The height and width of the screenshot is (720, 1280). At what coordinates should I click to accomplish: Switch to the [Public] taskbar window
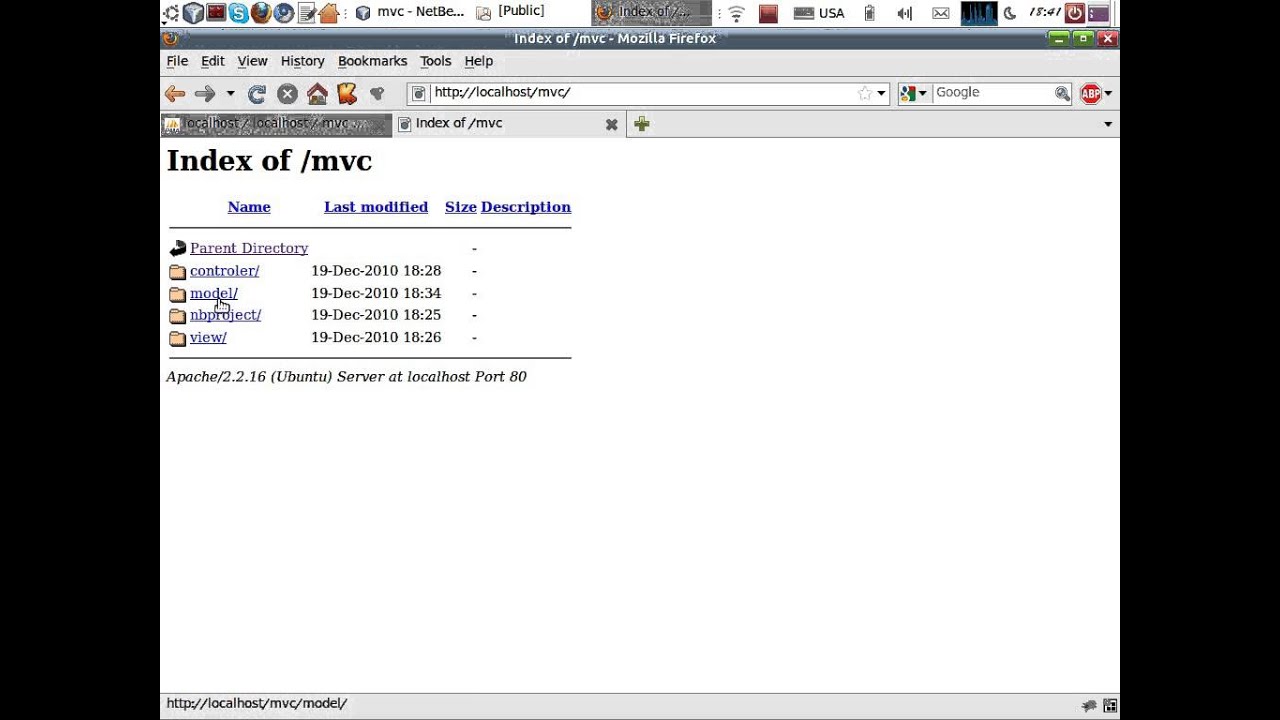click(510, 12)
